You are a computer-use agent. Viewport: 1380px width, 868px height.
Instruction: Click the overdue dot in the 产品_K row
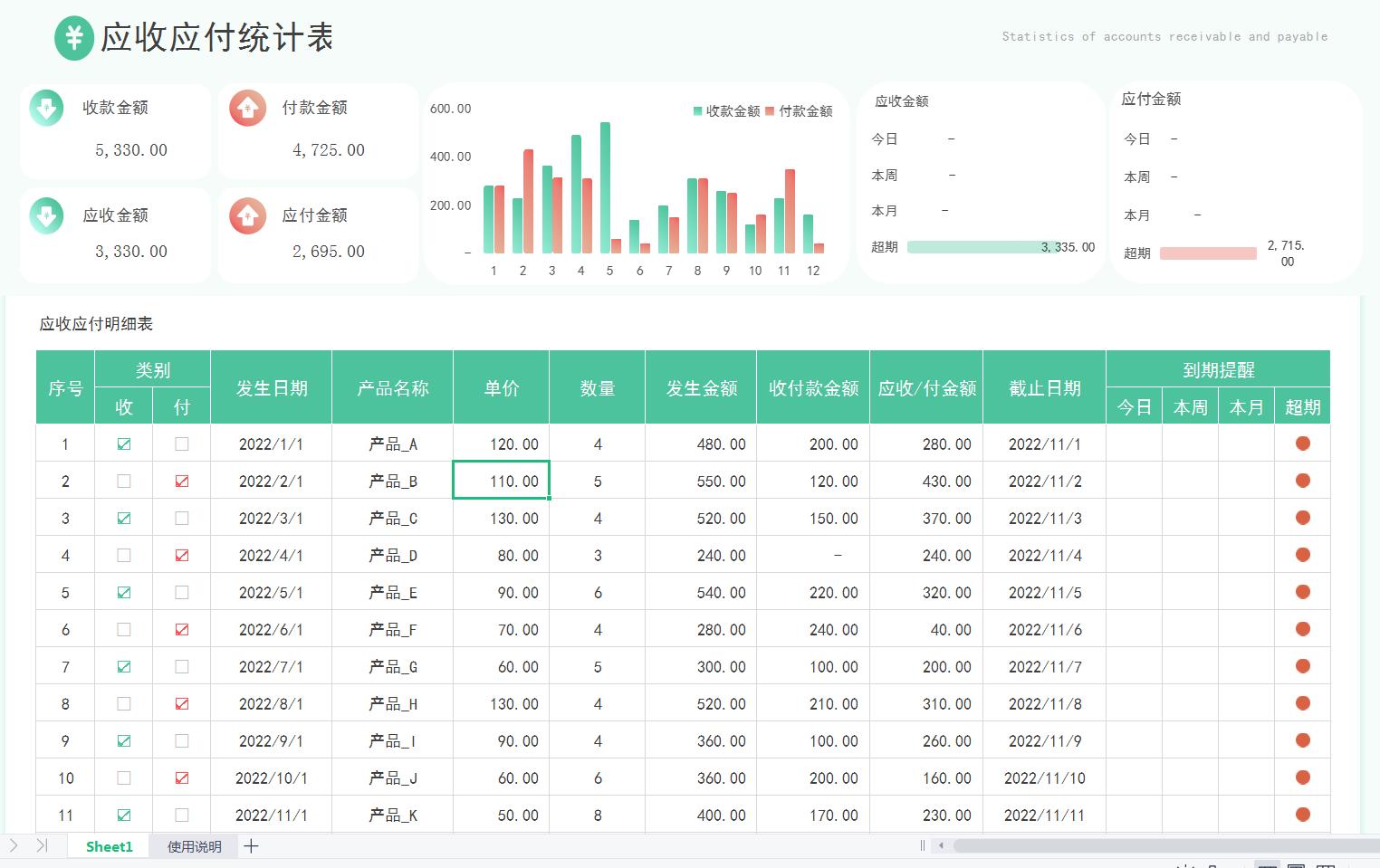(1302, 814)
